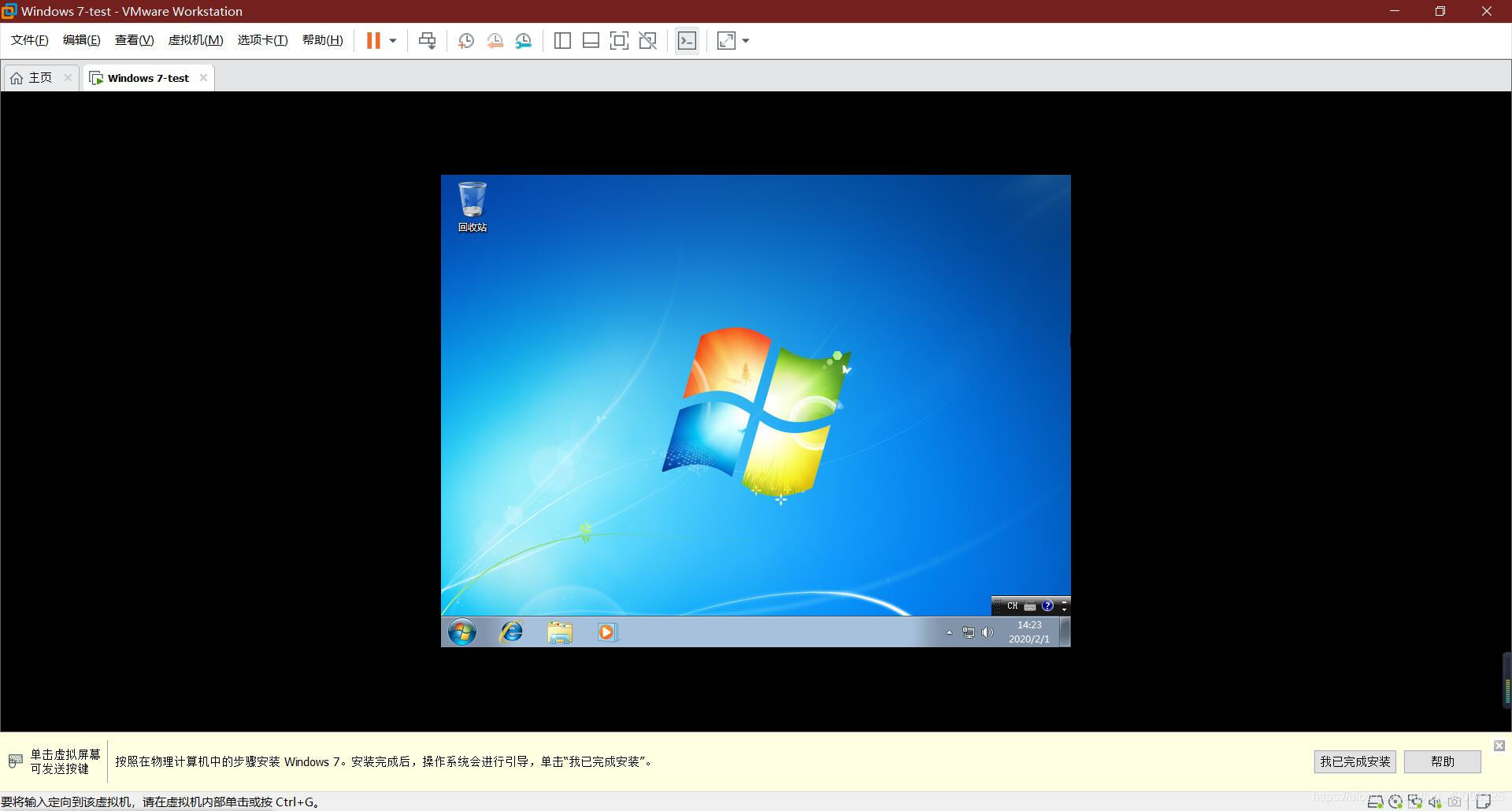Click the keyboard hint icon beside 单击虚拟屏幕
This screenshot has width=1512, height=811.
(x=15, y=761)
